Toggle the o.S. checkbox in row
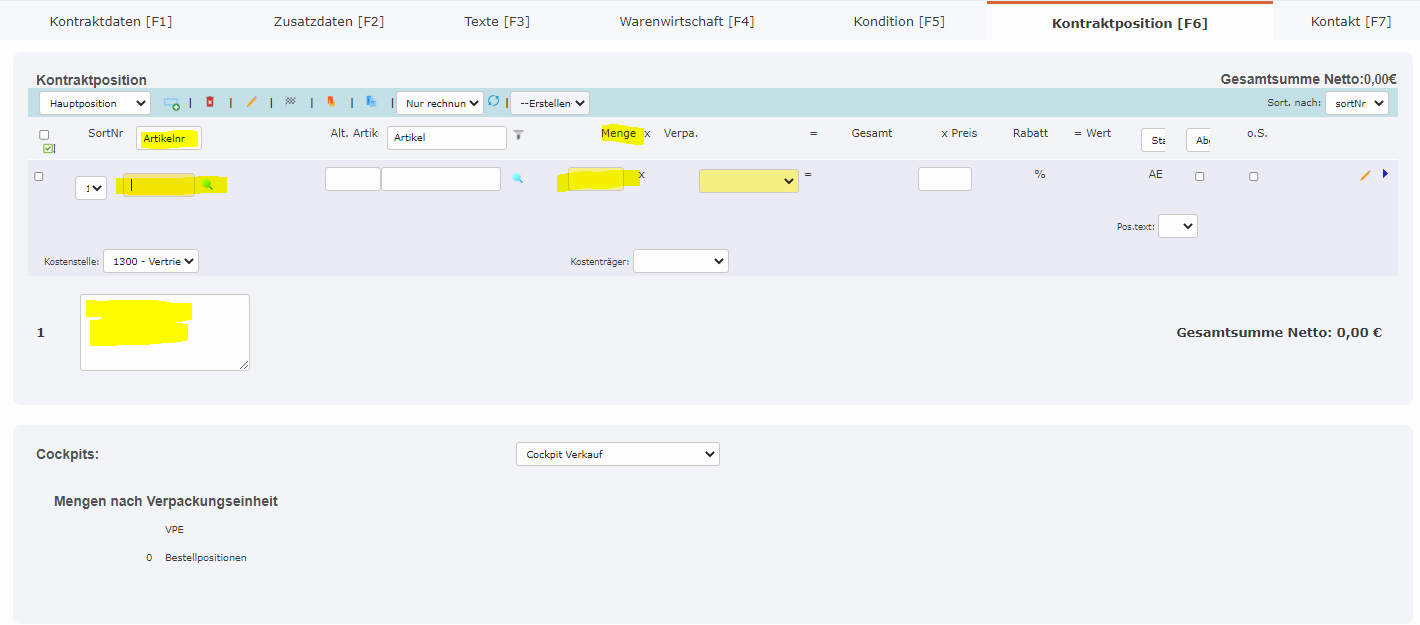This screenshot has width=1420, height=625. 1254,177
